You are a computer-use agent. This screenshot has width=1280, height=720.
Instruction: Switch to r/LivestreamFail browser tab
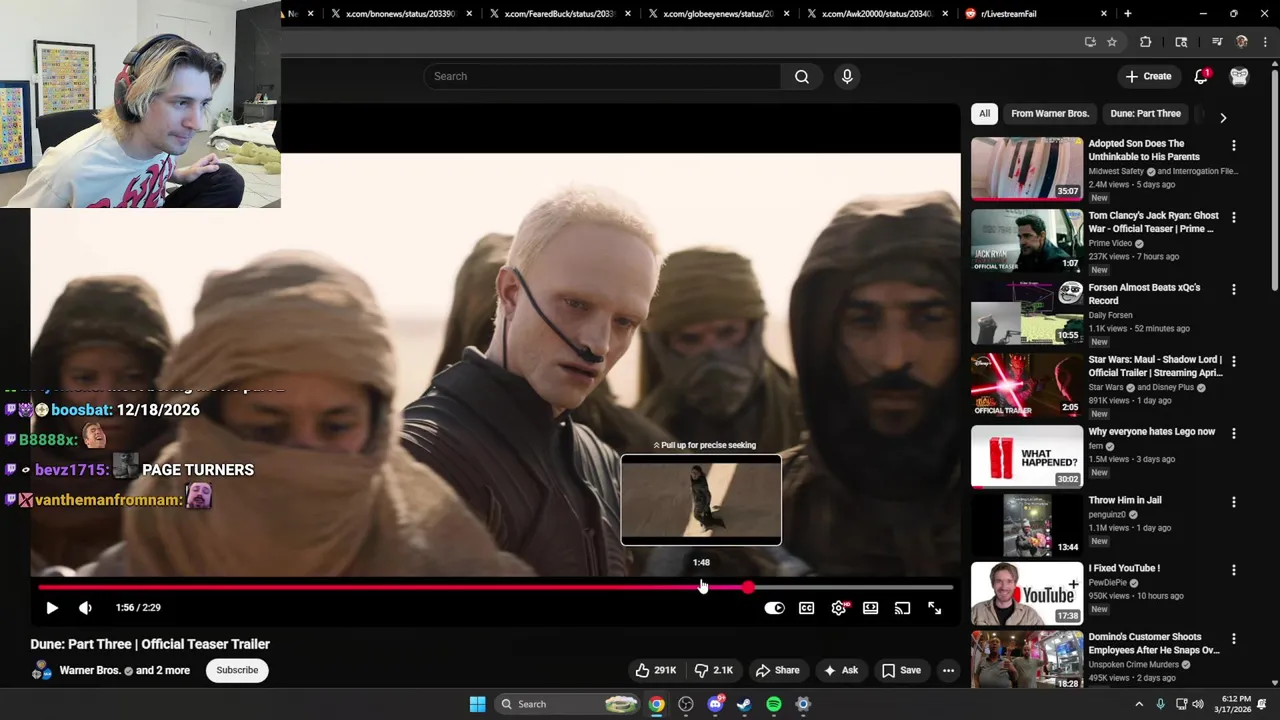pyautogui.click(x=1035, y=14)
